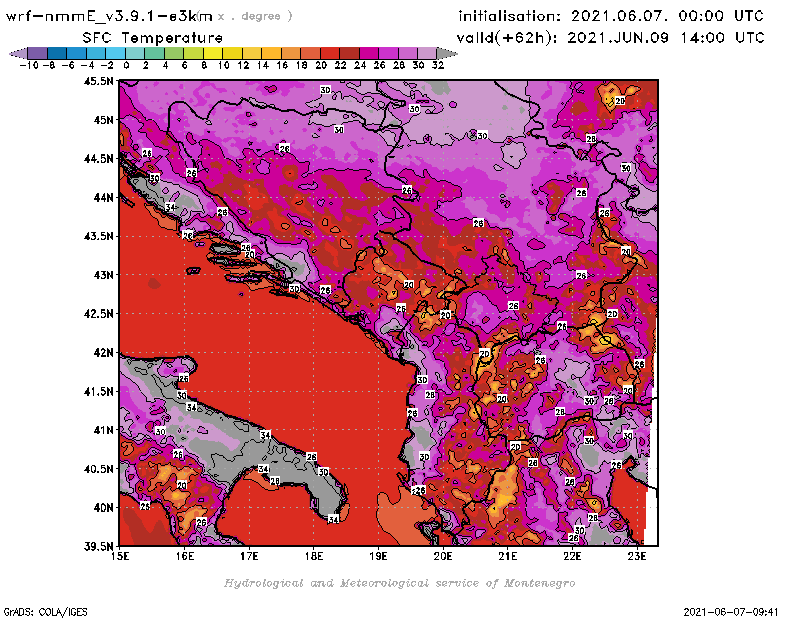Screen dimensions: 800x618
Task: Click the '43.5N' latitude label
Action: (98, 236)
